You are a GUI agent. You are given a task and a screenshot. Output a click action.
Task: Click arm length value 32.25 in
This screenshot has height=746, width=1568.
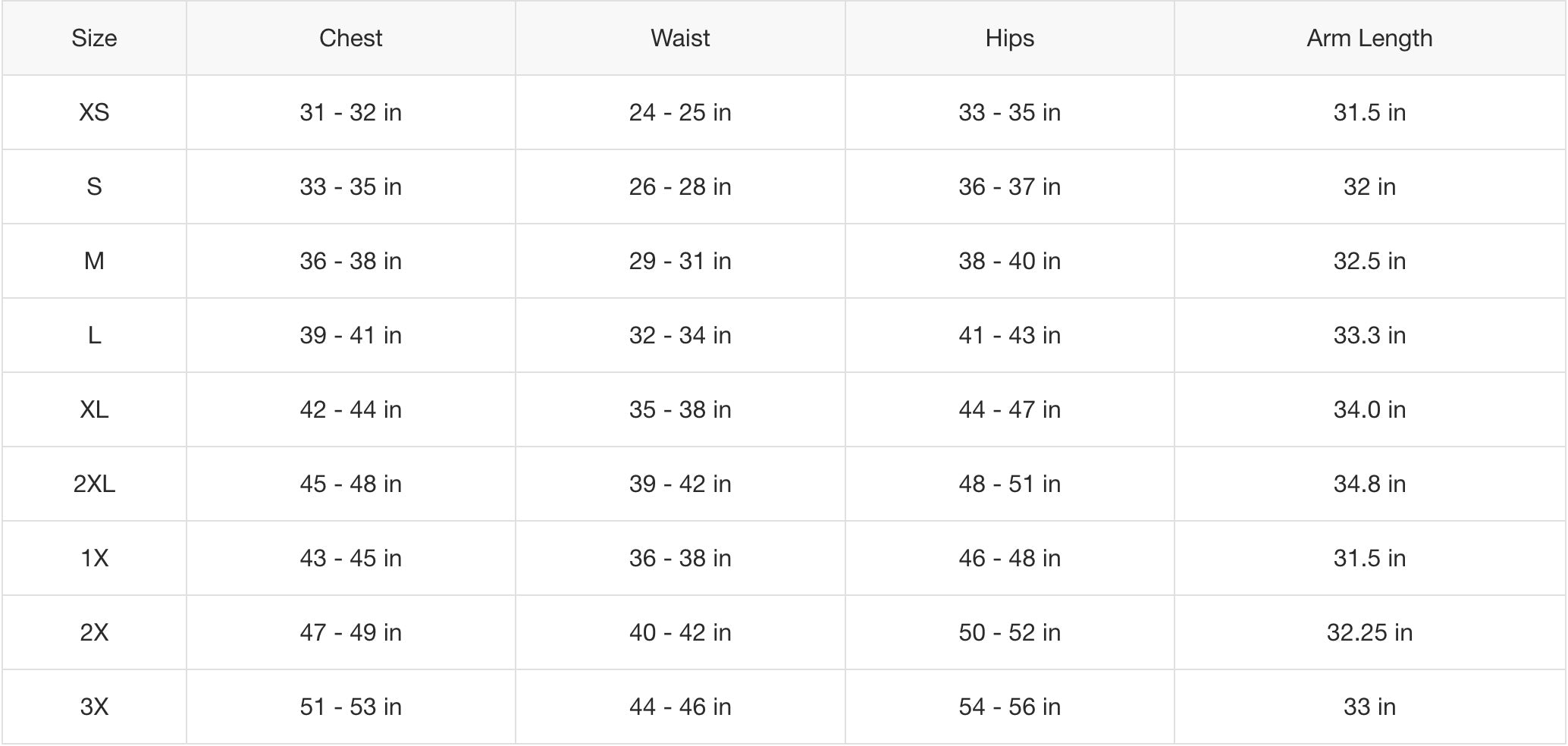click(1369, 632)
